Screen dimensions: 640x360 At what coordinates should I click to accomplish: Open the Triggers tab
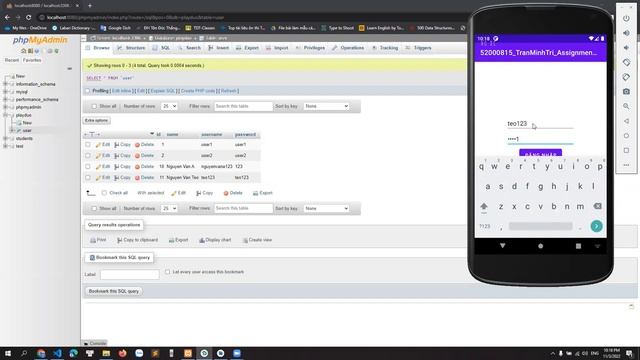418,48
